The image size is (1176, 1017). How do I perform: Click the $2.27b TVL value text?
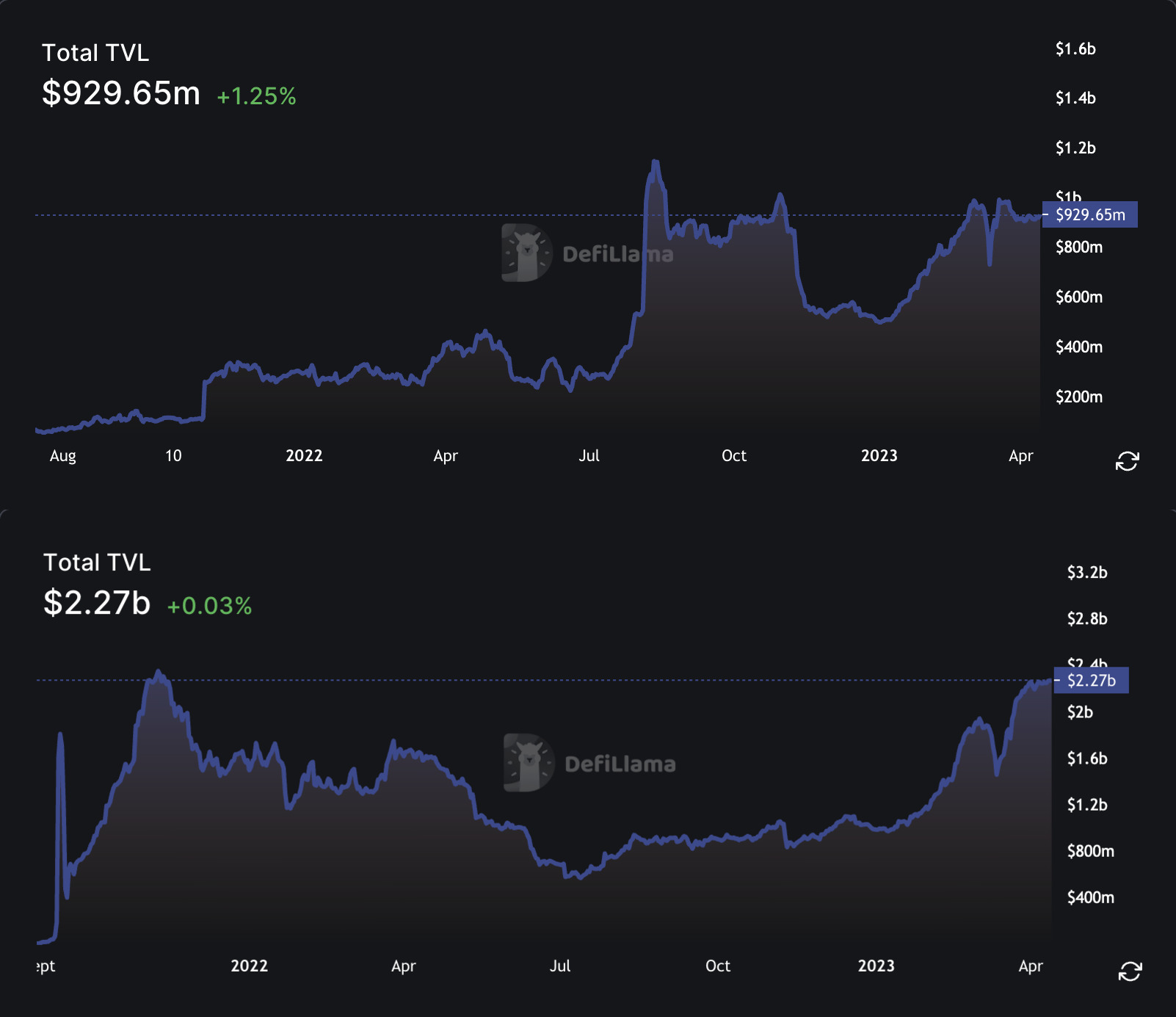pos(96,605)
